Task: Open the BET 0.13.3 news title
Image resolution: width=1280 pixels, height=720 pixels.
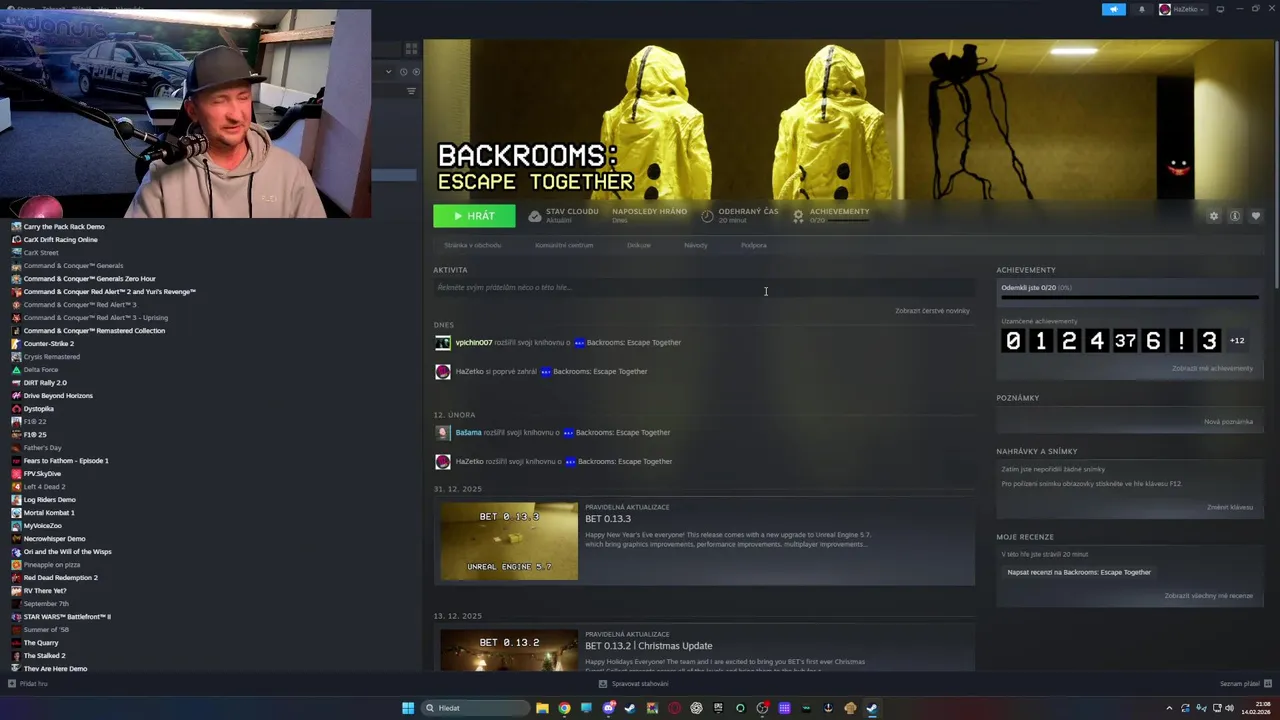Action: (x=608, y=519)
